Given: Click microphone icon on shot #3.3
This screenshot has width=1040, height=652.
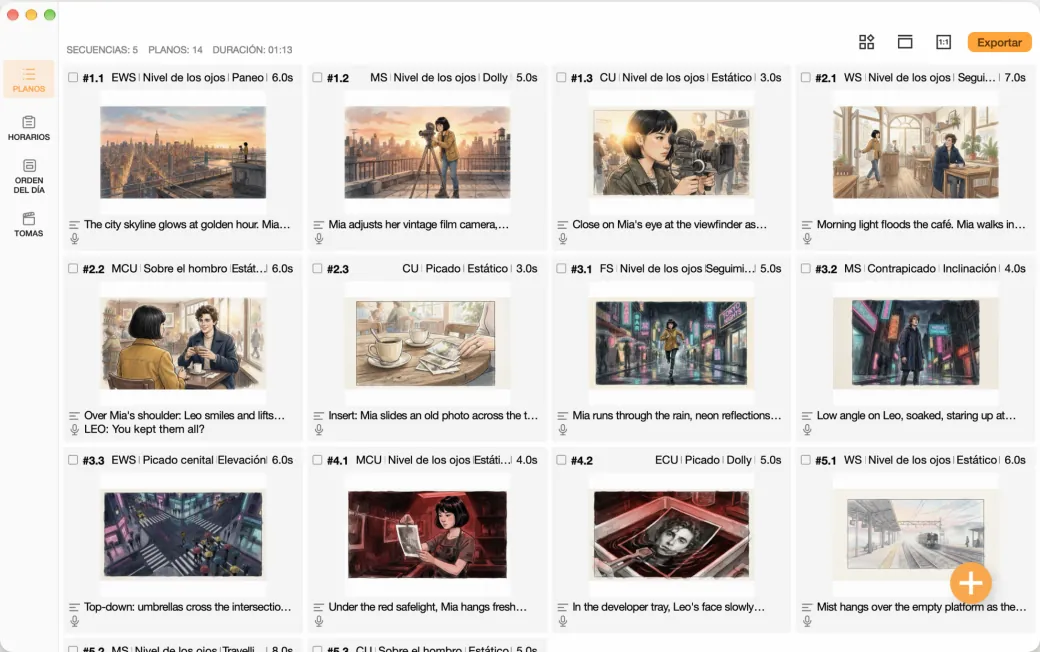Looking at the screenshot, I should 74,621.
